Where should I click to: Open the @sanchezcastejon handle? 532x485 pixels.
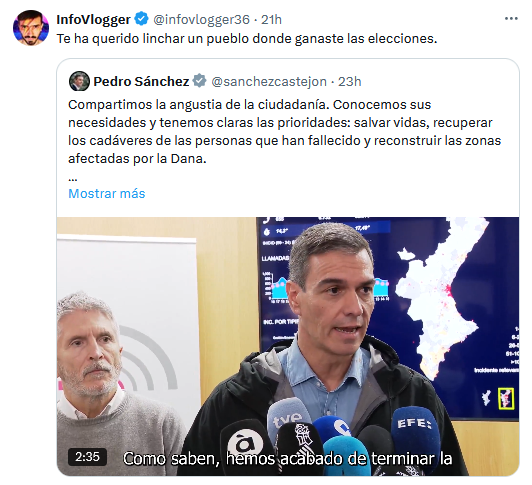pos(269,81)
